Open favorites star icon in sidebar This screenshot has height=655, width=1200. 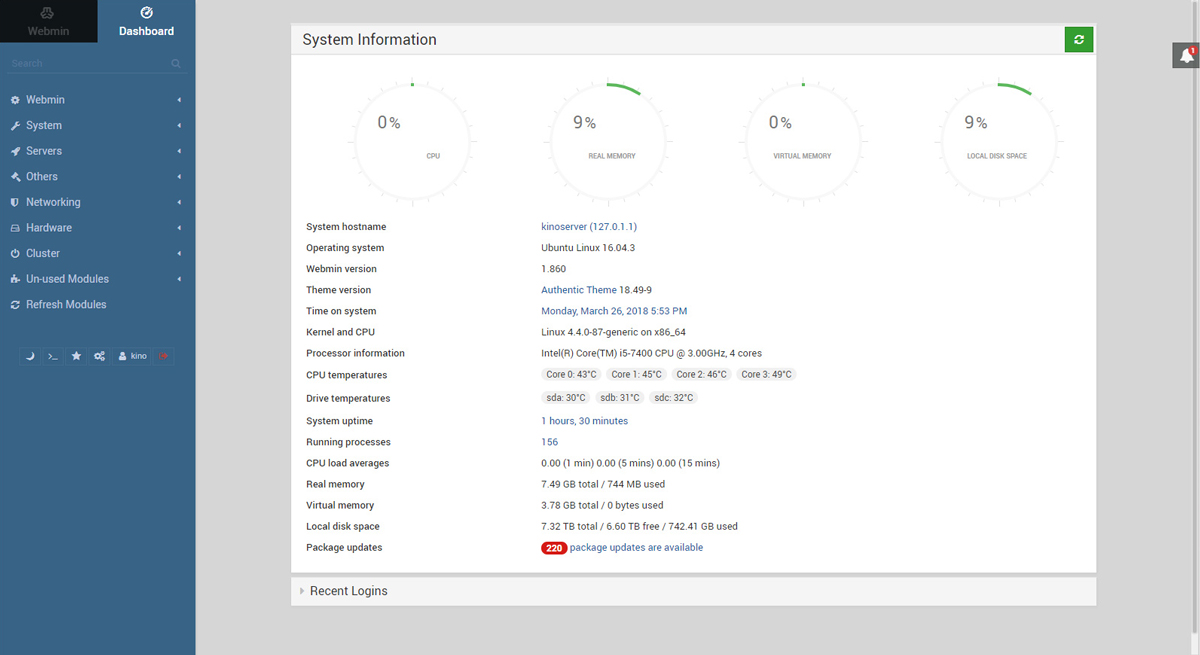point(76,356)
